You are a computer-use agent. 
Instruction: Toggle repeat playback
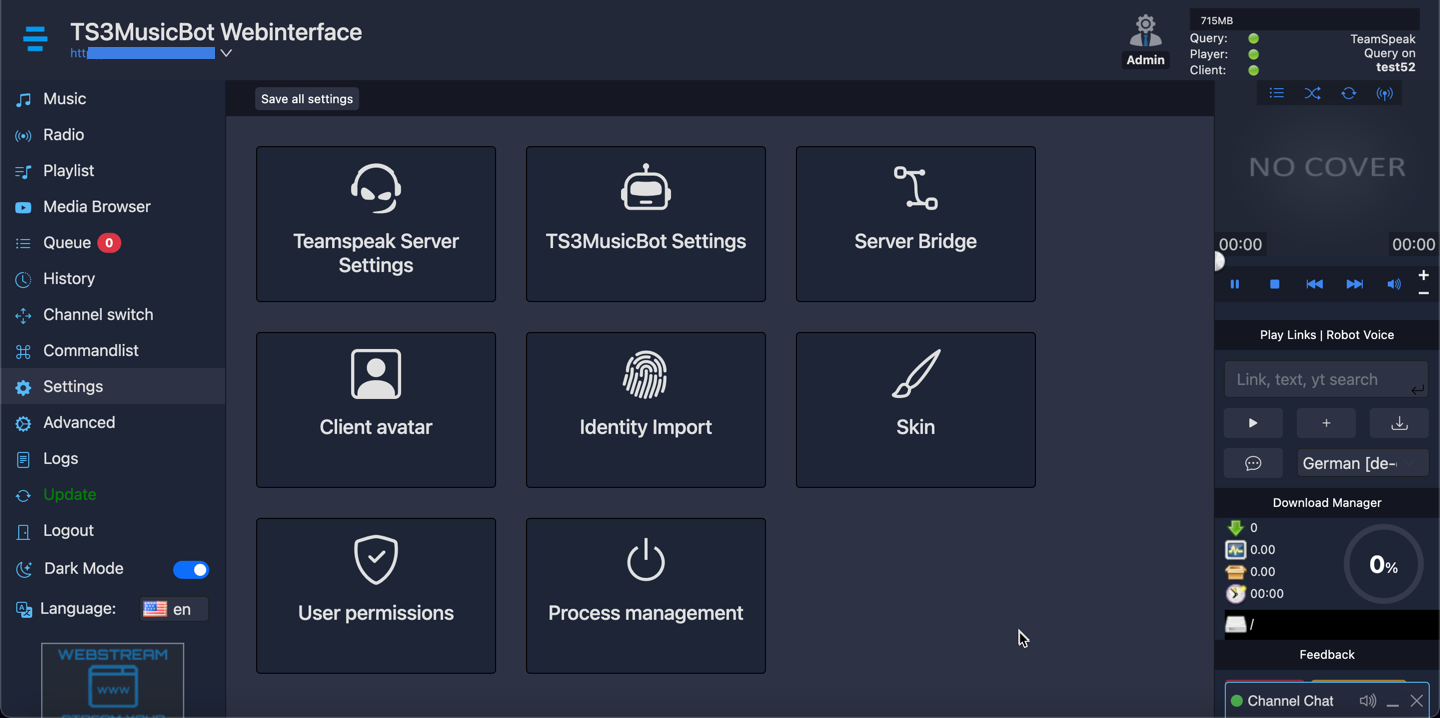click(x=1349, y=93)
